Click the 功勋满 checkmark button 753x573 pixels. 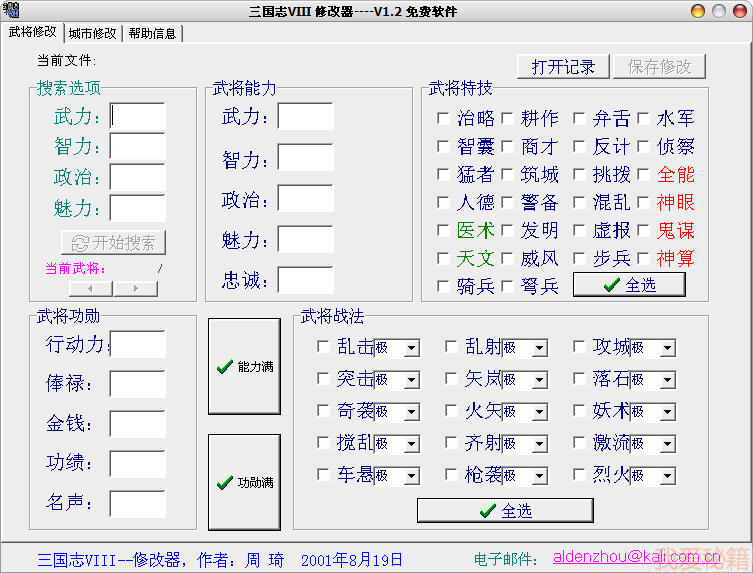click(244, 483)
